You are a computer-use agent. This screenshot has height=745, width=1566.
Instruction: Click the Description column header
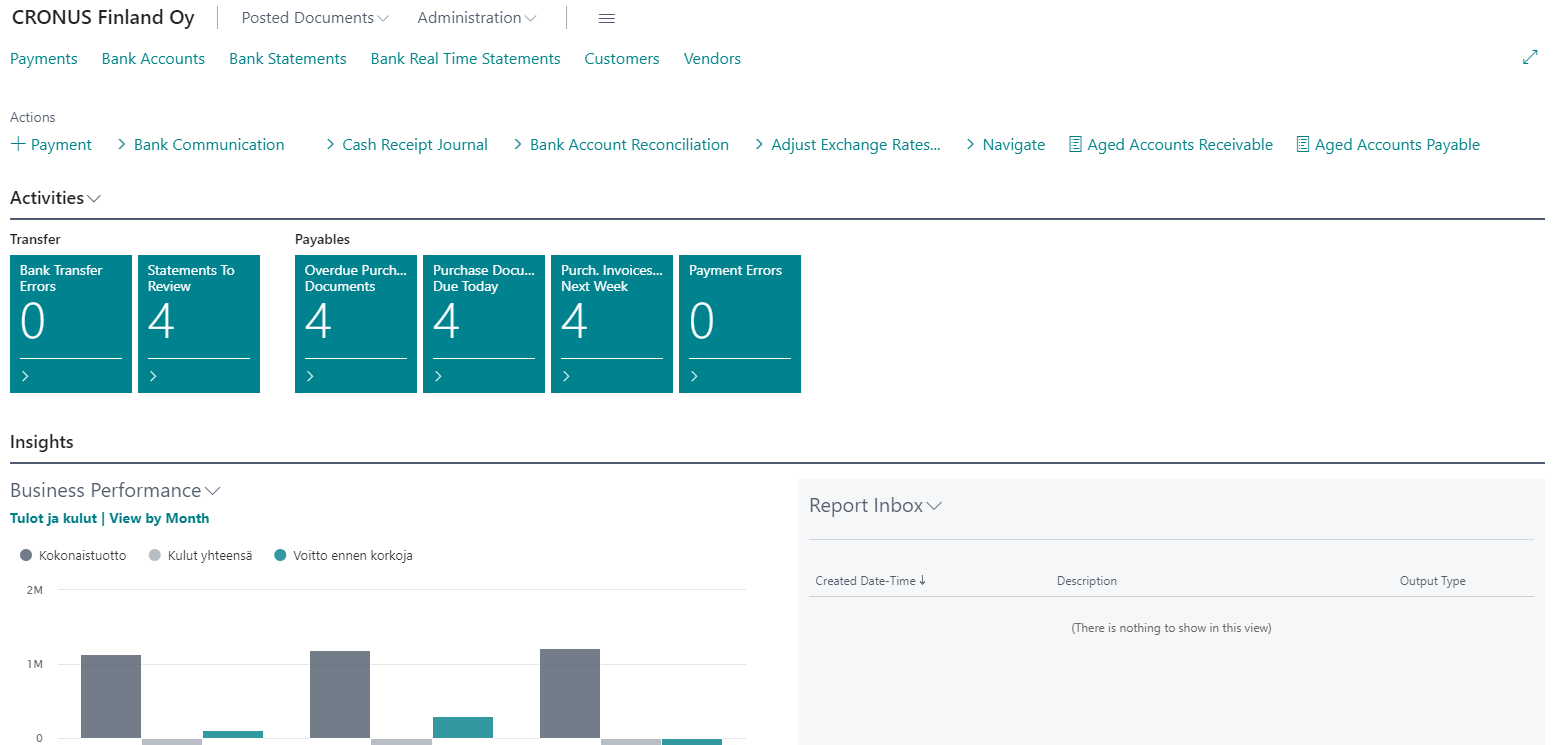click(x=1087, y=581)
